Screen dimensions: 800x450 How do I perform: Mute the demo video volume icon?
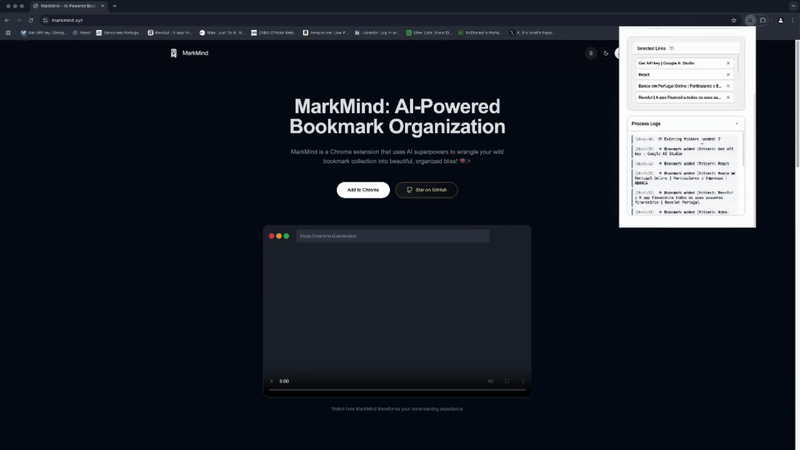[x=490, y=381]
